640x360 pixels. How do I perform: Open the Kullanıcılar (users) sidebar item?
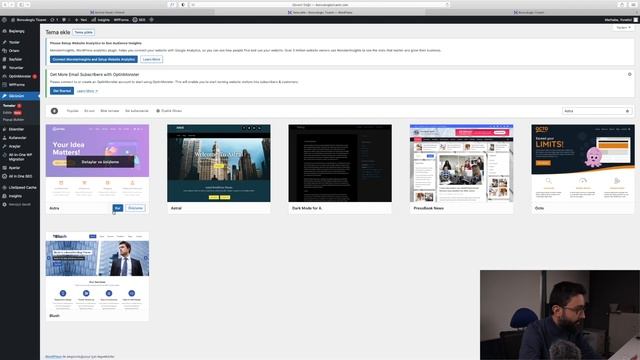pos(18,138)
